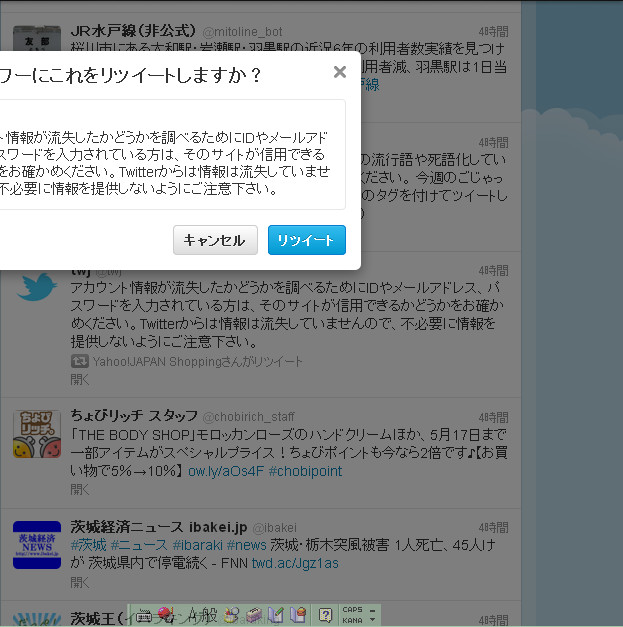This screenshot has height=627, width=623.
Task: Click the IME keyboard input icon
Action: [x=144, y=615]
